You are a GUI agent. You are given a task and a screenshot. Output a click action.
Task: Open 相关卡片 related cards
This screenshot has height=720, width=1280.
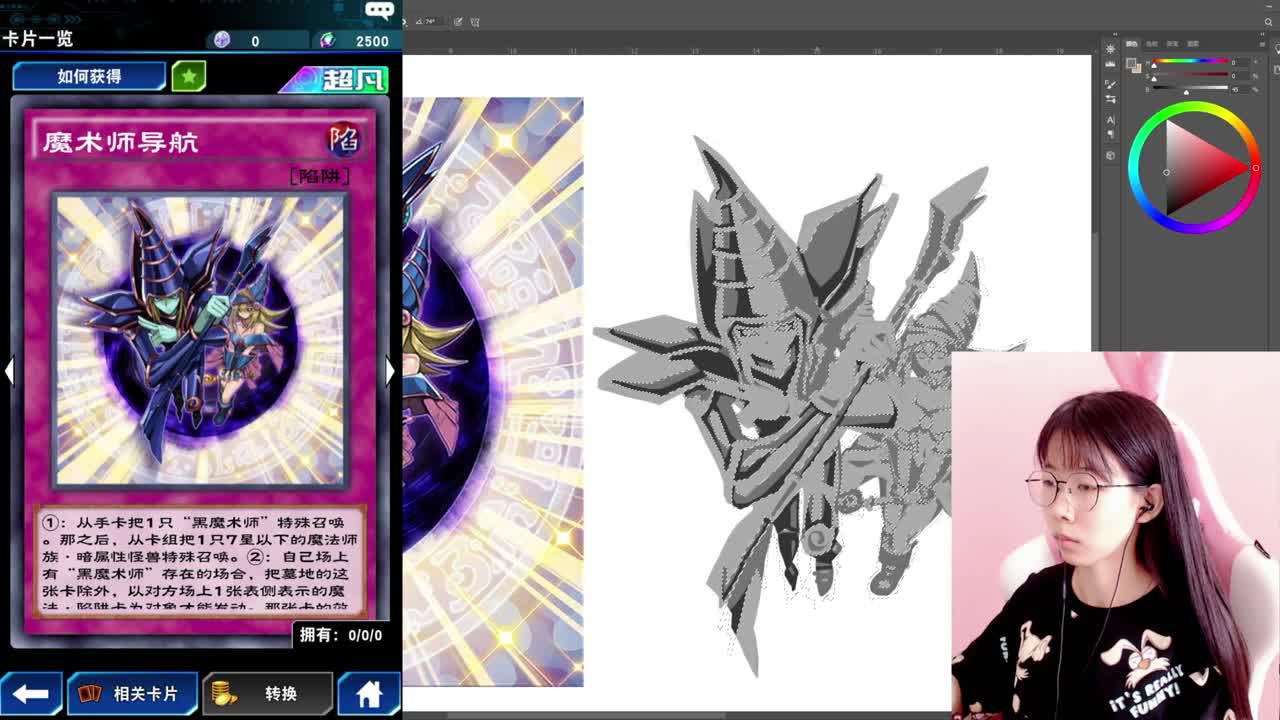pyautogui.click(x=132, y=693)
